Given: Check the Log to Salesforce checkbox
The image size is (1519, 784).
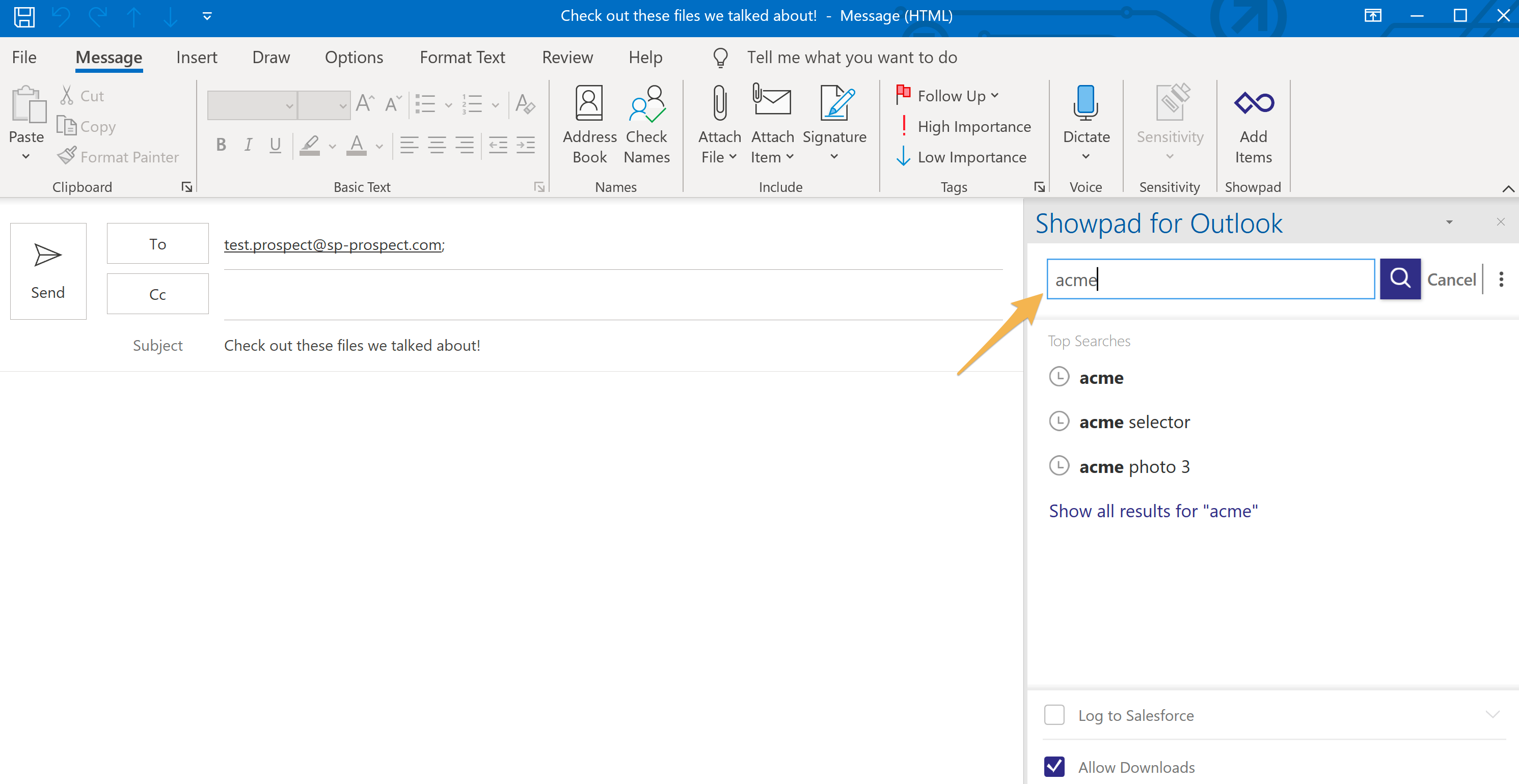Looking at the screenshot, I should click(1054, 715).
